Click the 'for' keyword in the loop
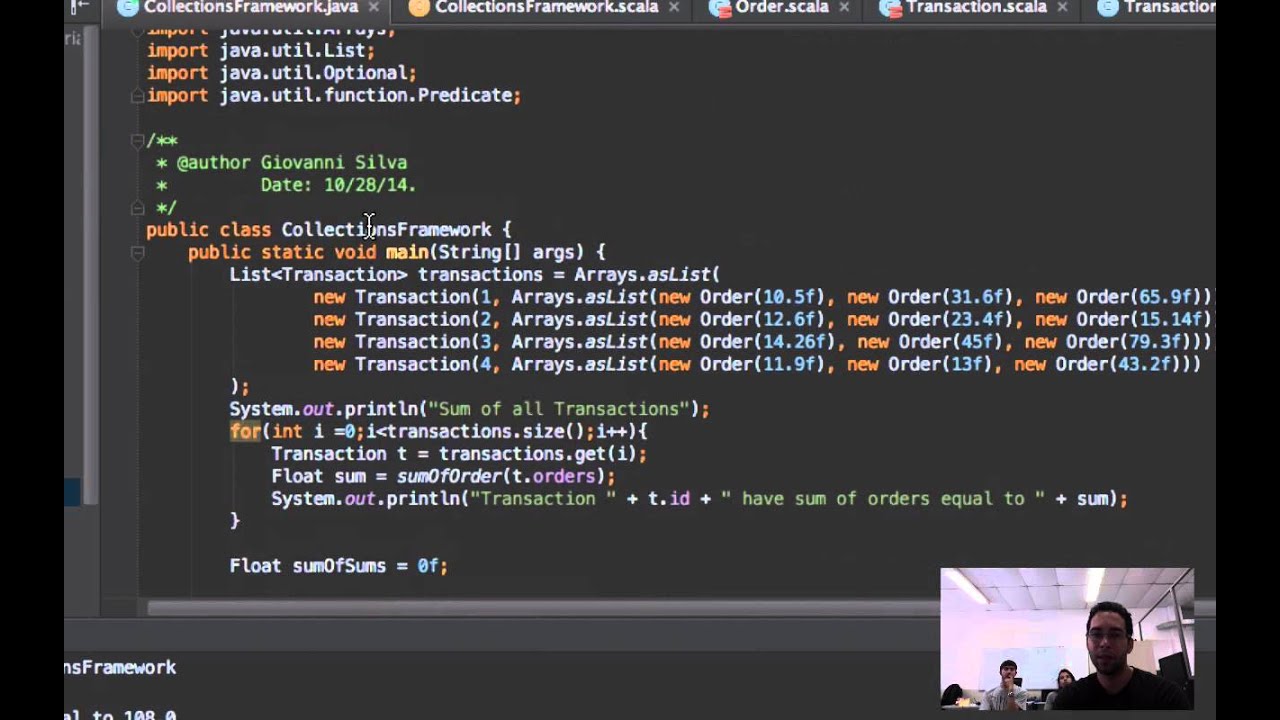Viewport: 1280px width, 720px height. click(245, 431)
